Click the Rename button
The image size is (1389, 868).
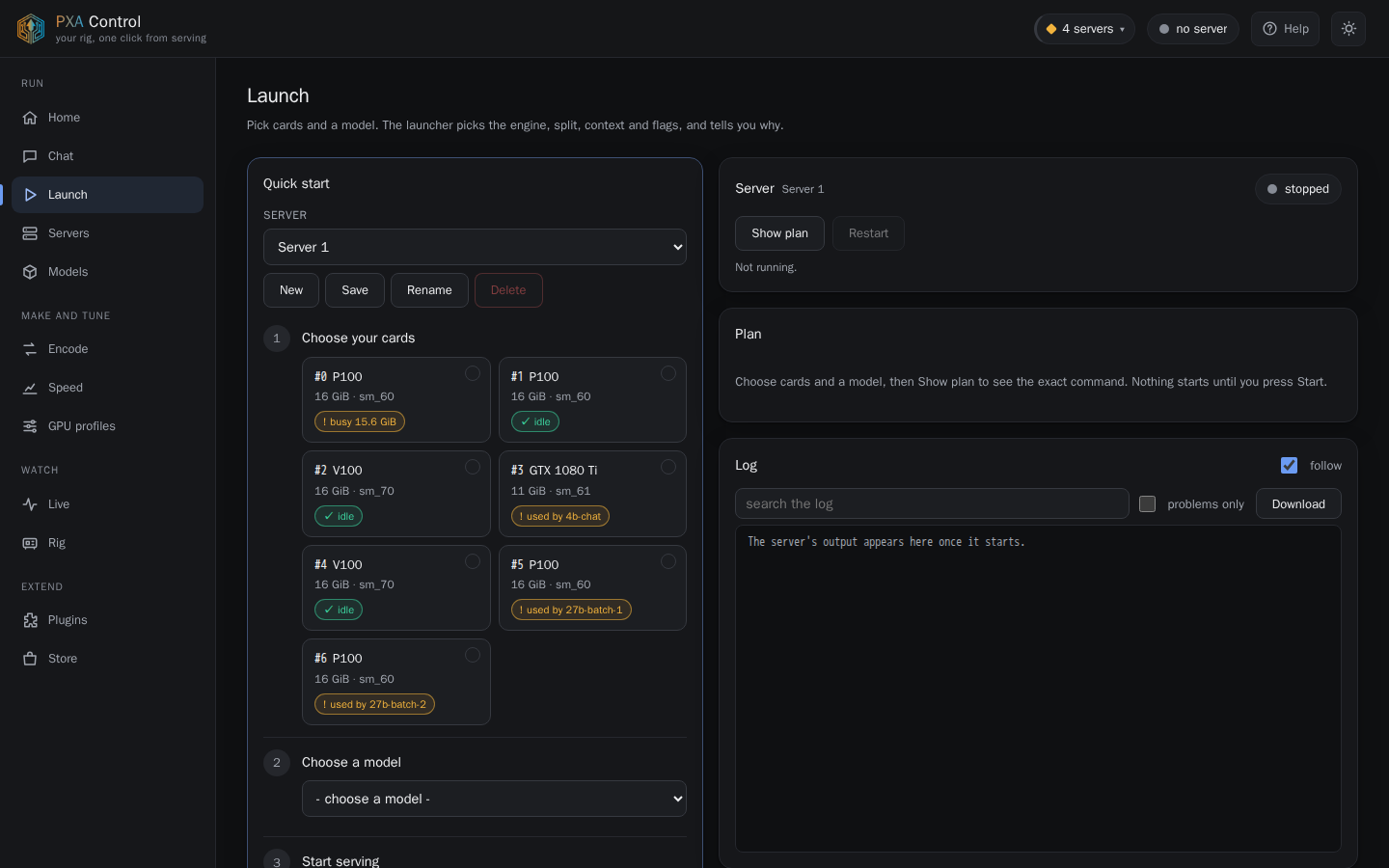pyautogui.click(x=429, y=290)
